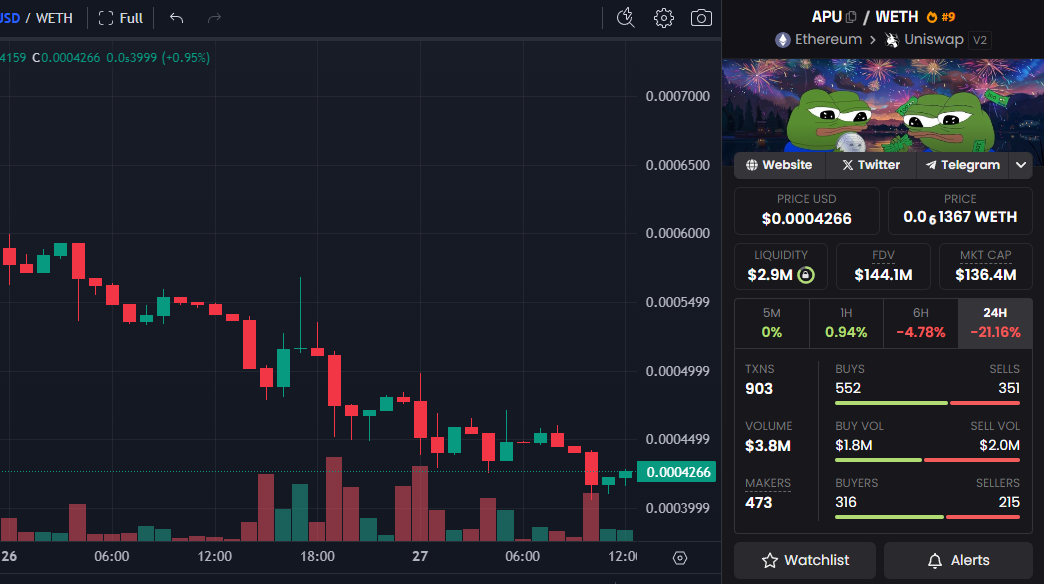Open the project Website link
The width and height of the screenshot is (1044, 584).
tap(779, 165)
